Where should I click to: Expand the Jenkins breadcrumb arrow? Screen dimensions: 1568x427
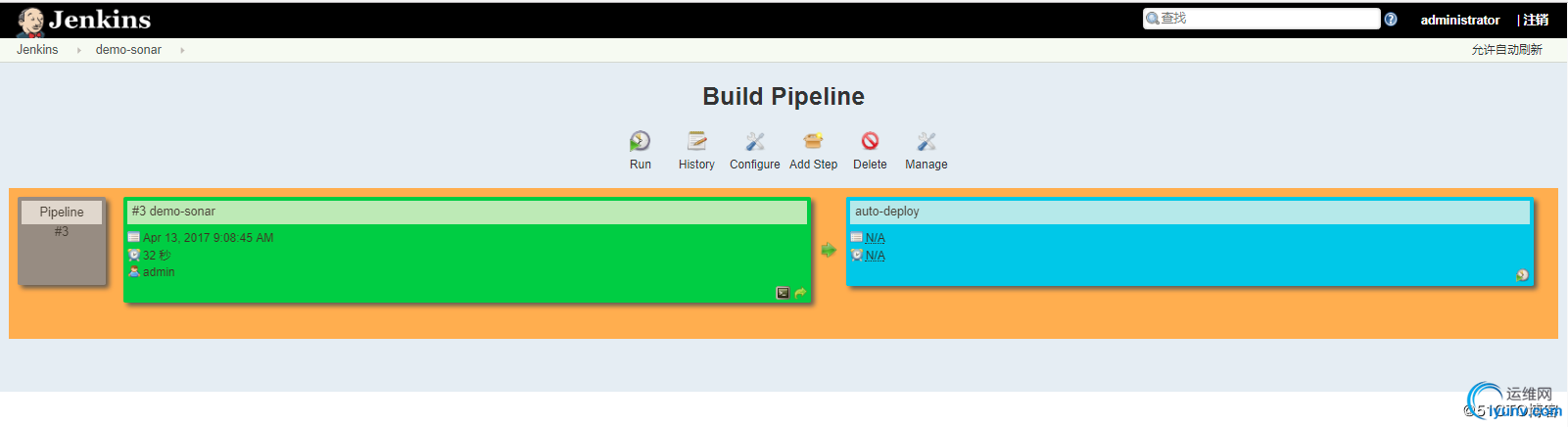tap(78, 50)
